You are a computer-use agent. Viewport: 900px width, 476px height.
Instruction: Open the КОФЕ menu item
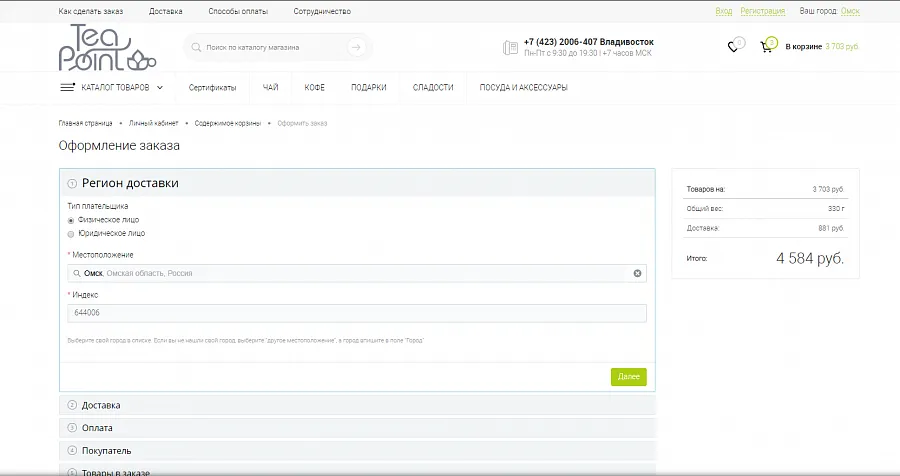(x=315, y=87)
